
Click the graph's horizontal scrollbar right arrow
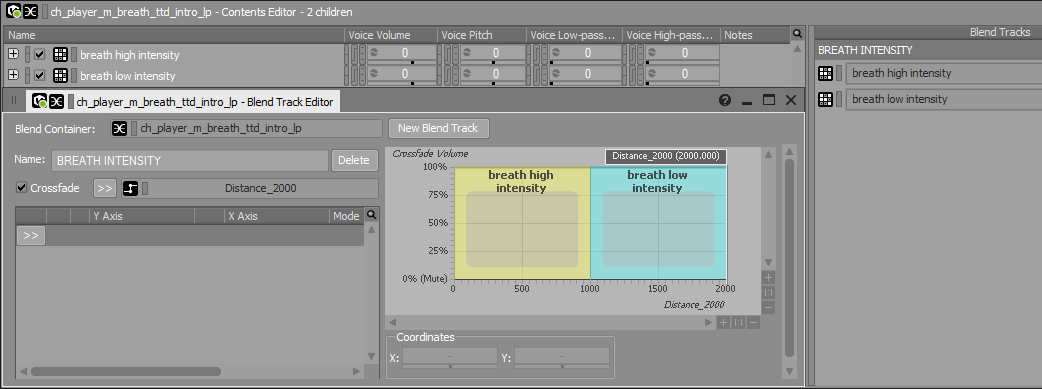[708, 323]
